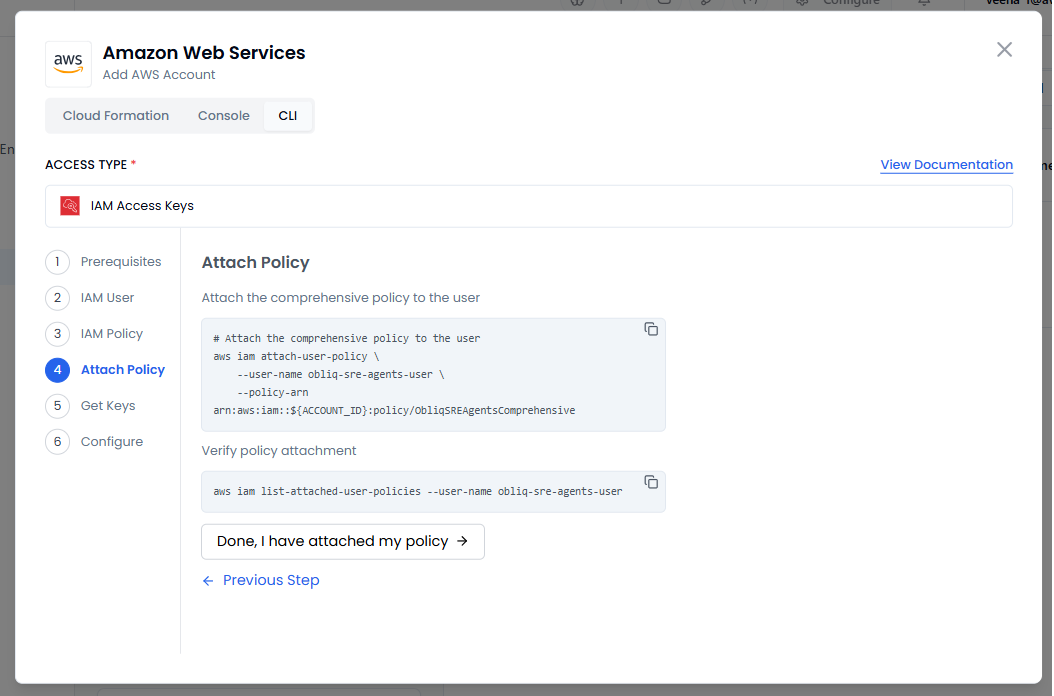
Task: Jump to step 5 Get Keys
Action: point(108,406)
